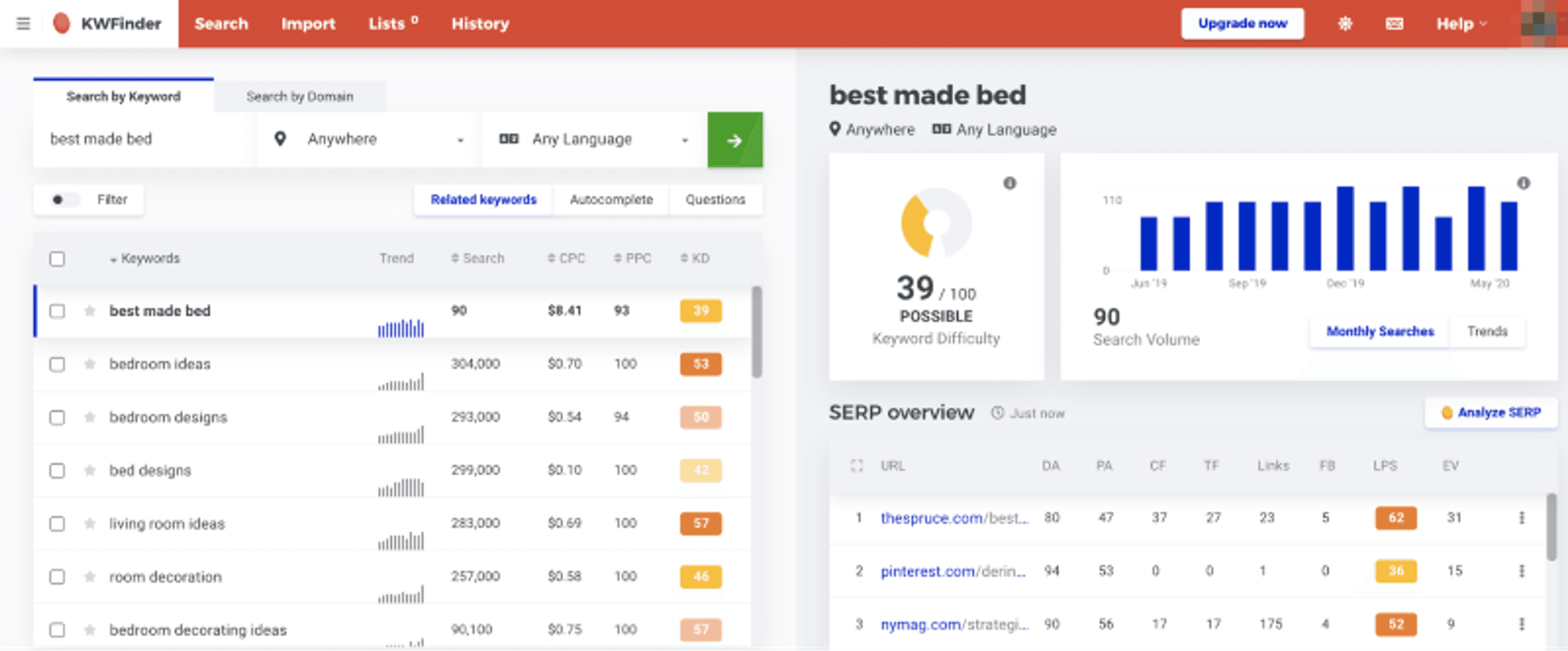Open the hamburger menu icon
The image size is (1568, 651).
tap(23, 24)
